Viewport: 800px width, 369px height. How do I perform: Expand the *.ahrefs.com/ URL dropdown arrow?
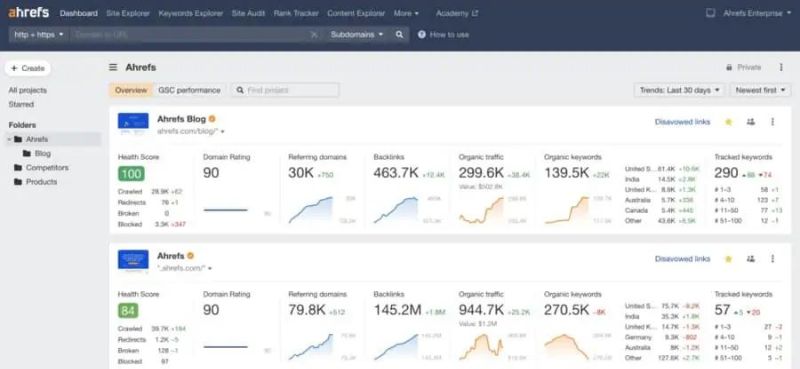(x=210, y=268)
